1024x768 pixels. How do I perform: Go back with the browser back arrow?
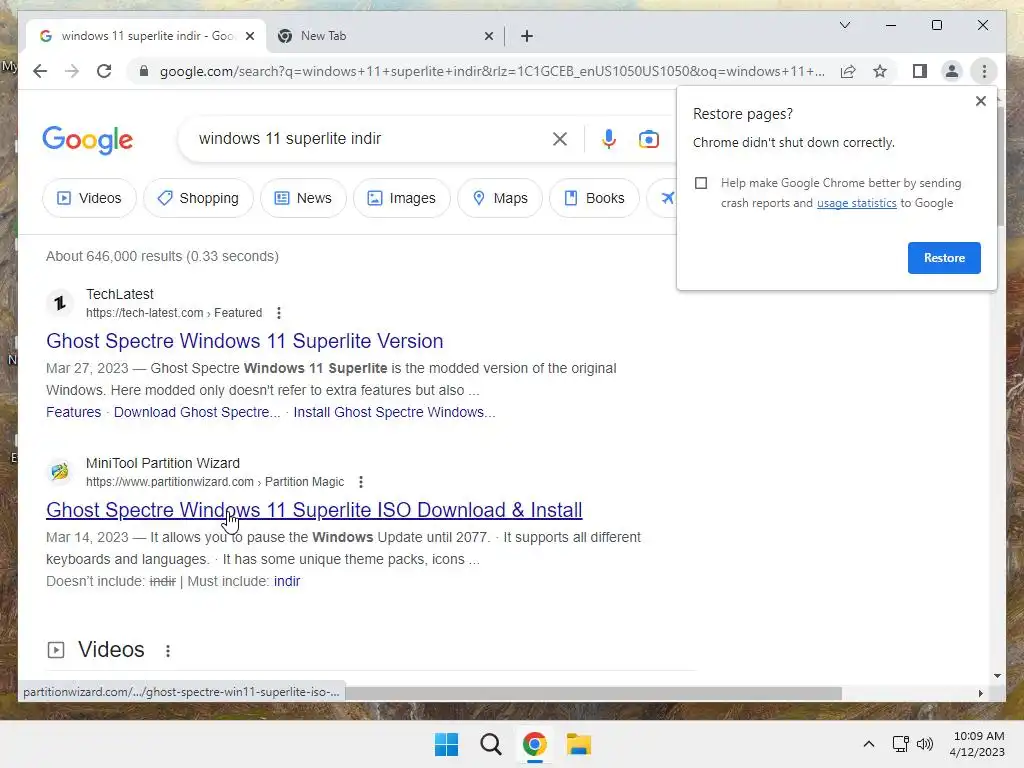click(x=40, y=71)
